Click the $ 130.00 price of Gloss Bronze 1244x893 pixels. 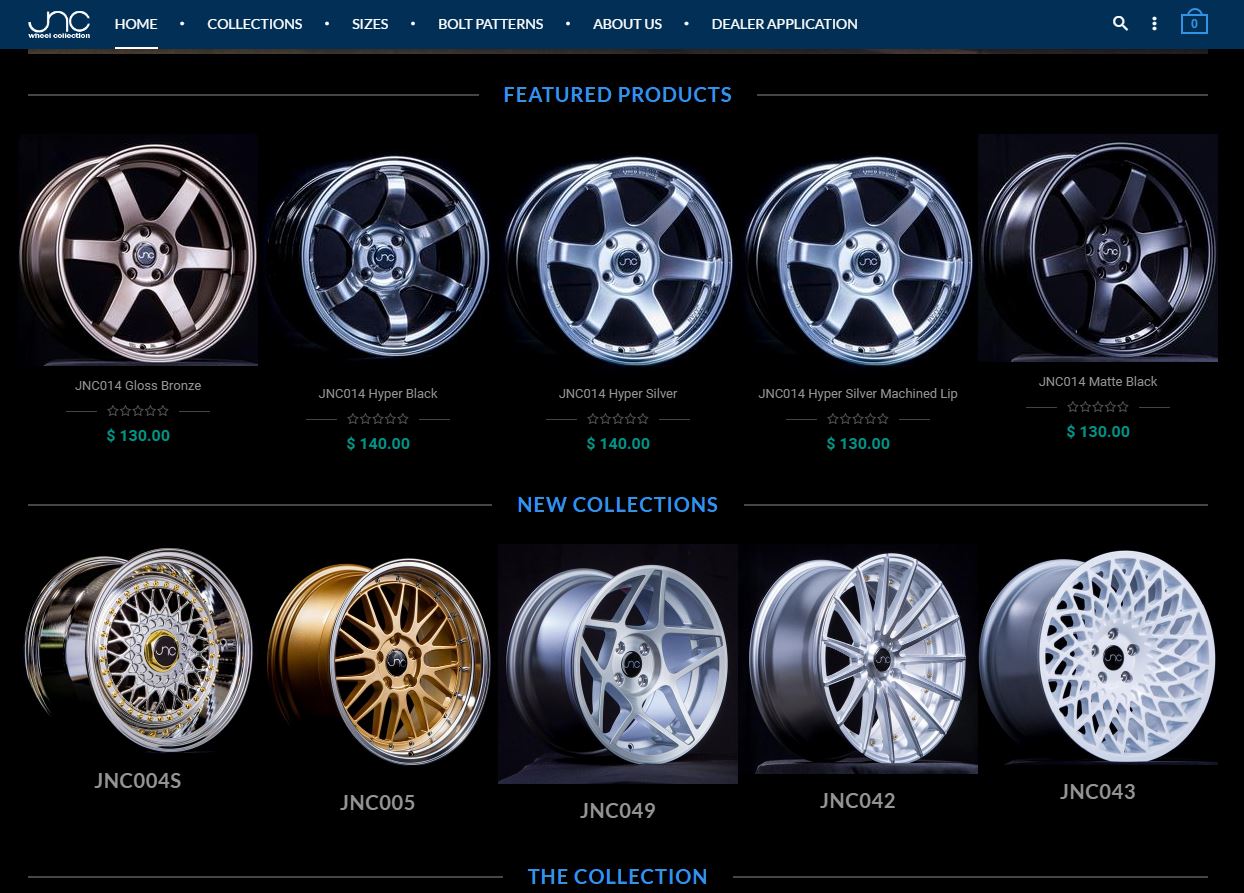coord(138,436)
